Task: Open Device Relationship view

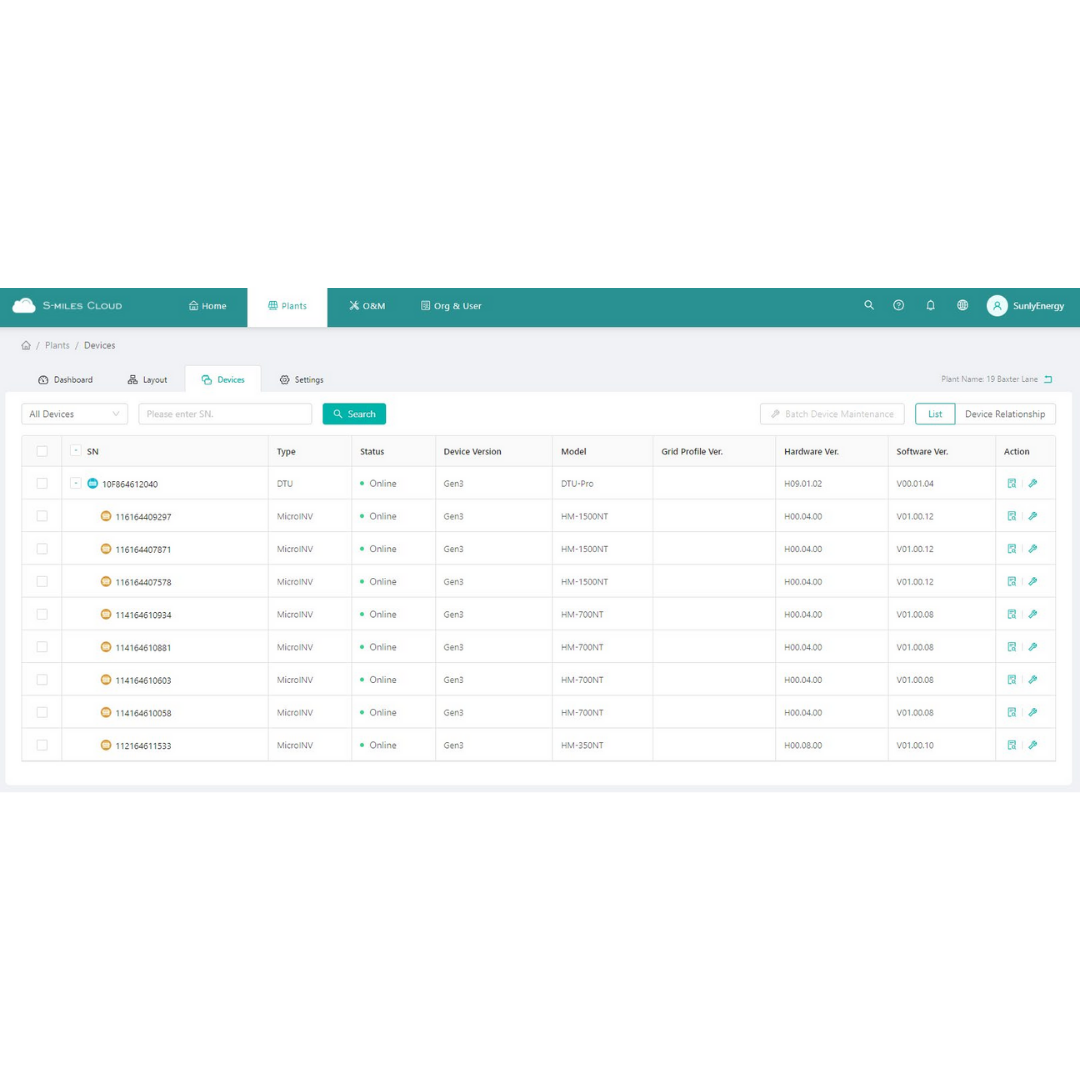Action: tap(1006, 413)
